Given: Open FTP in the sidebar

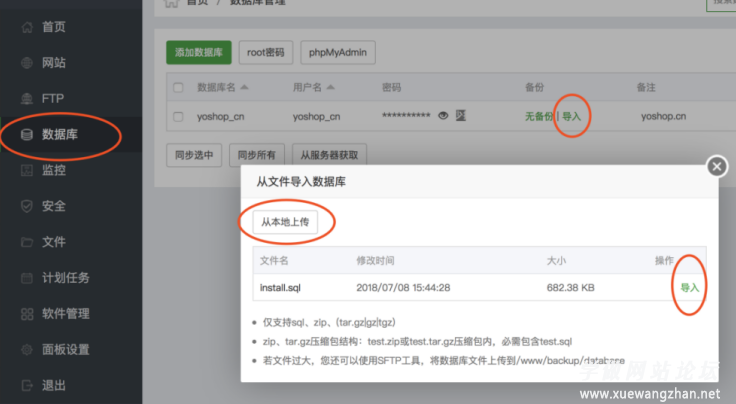Looking at the screenshot, I should pos(53,99).
